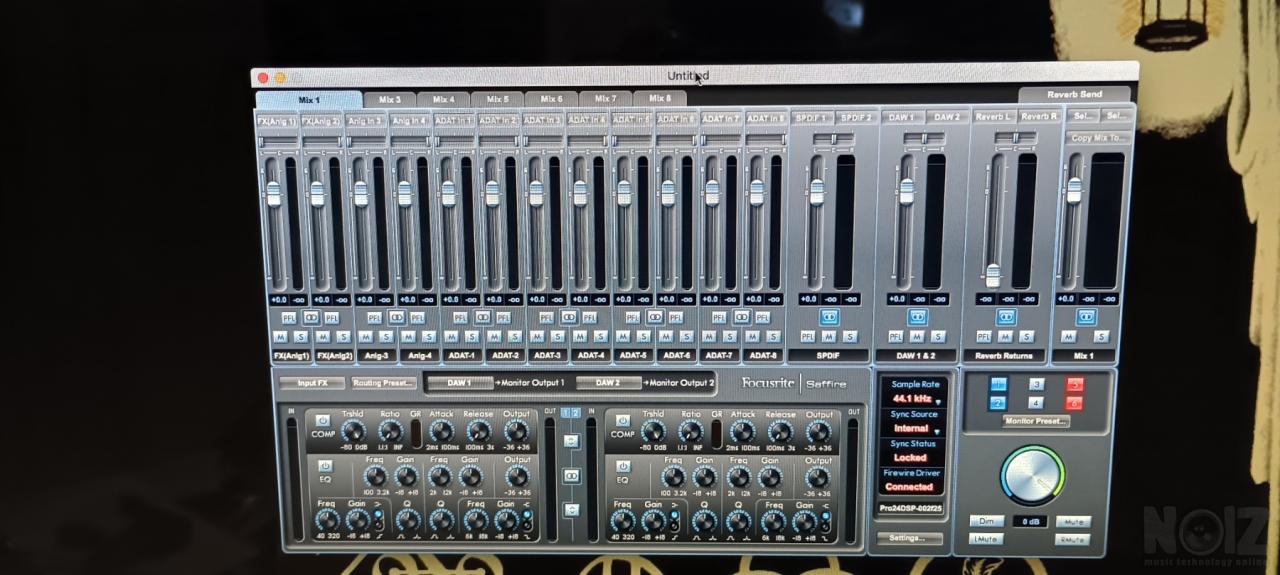
Task: Click stereo link icon on DAW 1 & 2
Action: 917,317
